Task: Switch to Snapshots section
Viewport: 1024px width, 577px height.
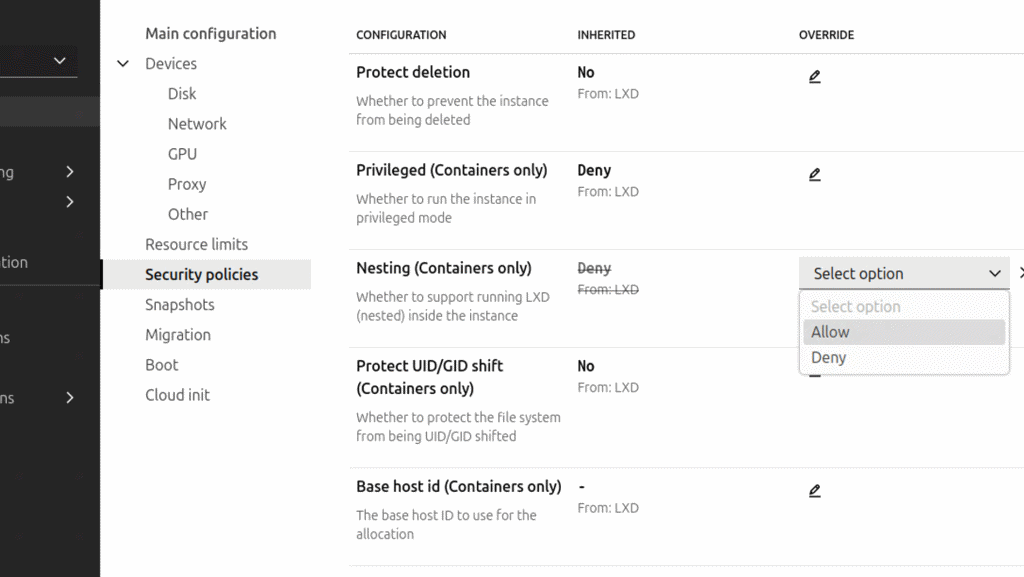Action: coord(180,305)
